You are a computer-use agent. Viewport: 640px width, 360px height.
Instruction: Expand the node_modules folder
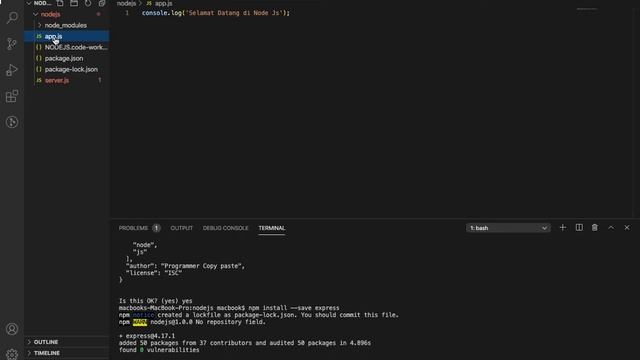click(x=40, y=25)
